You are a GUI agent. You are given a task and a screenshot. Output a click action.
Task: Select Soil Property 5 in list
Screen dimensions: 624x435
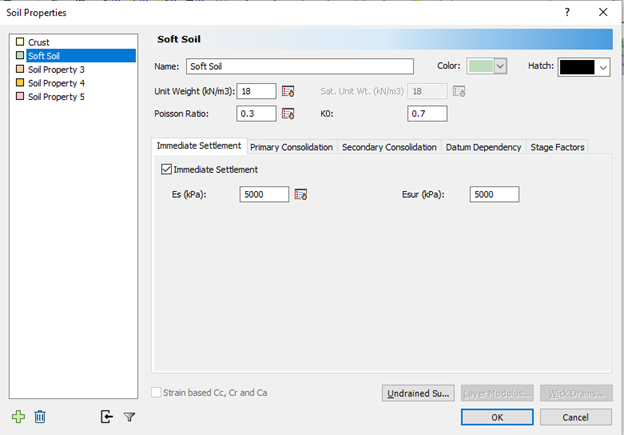56,97
